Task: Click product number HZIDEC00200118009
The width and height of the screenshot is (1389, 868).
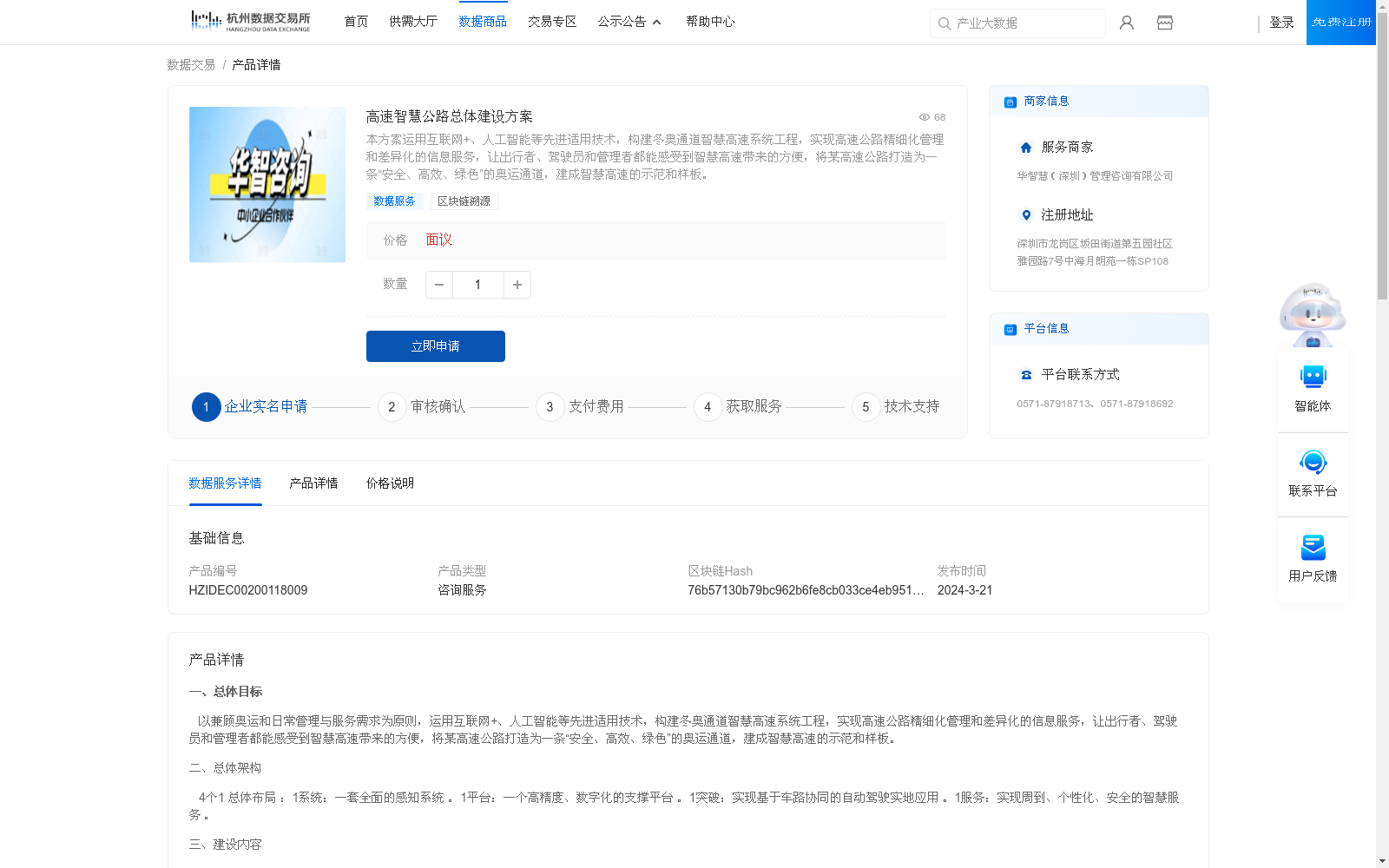Action: [x=248, y=590]
